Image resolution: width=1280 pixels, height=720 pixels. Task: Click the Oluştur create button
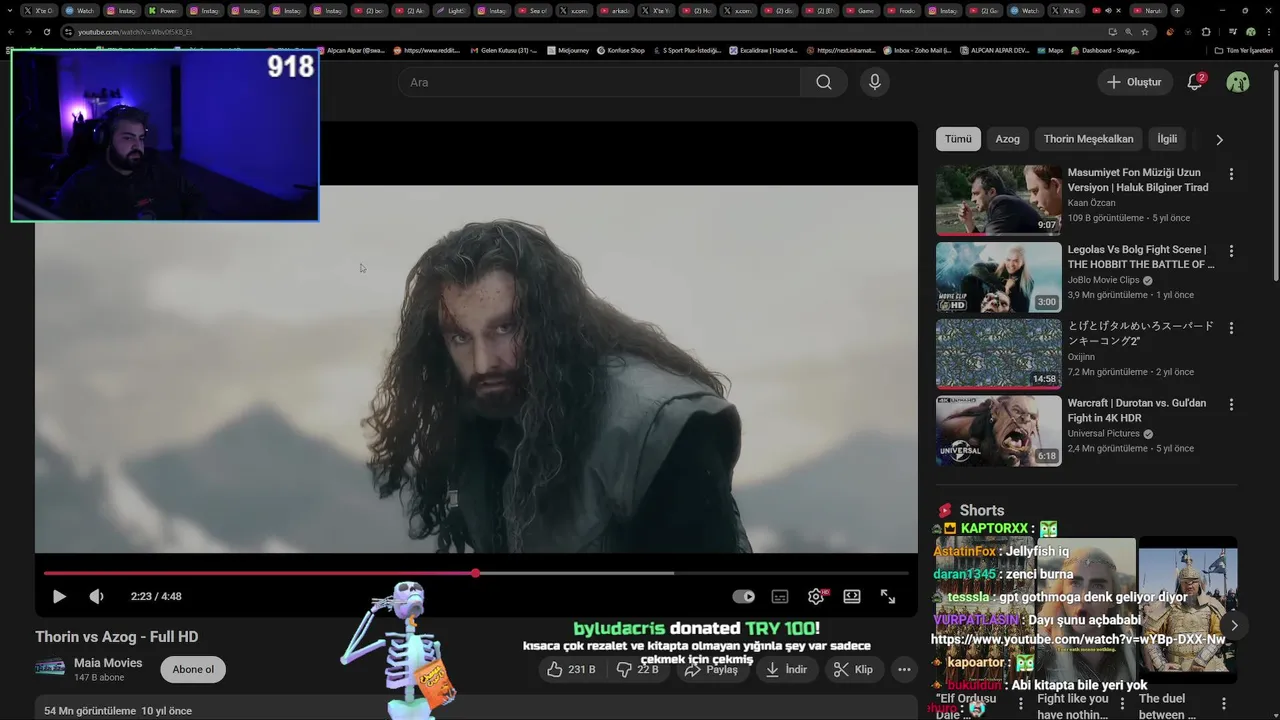pos(1134,82)
